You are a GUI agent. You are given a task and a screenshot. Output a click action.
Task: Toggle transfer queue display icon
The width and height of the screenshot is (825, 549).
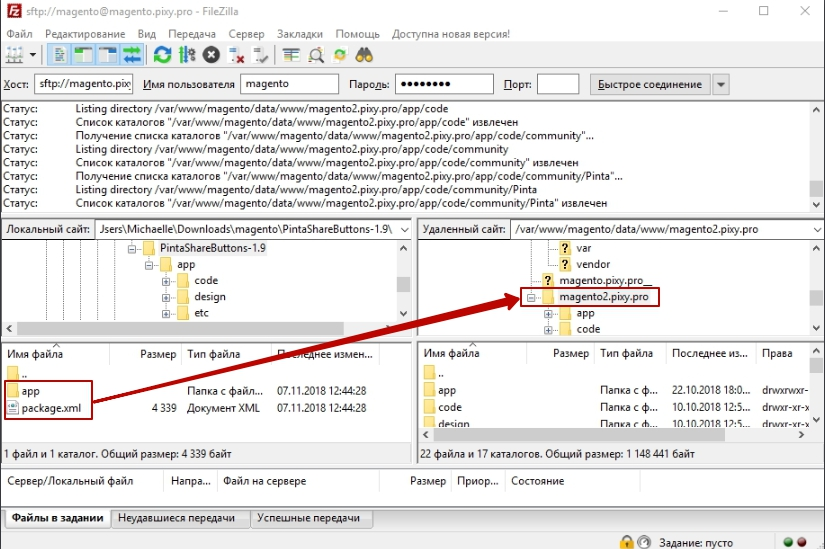pyautogui.click(x=132, y=55)
